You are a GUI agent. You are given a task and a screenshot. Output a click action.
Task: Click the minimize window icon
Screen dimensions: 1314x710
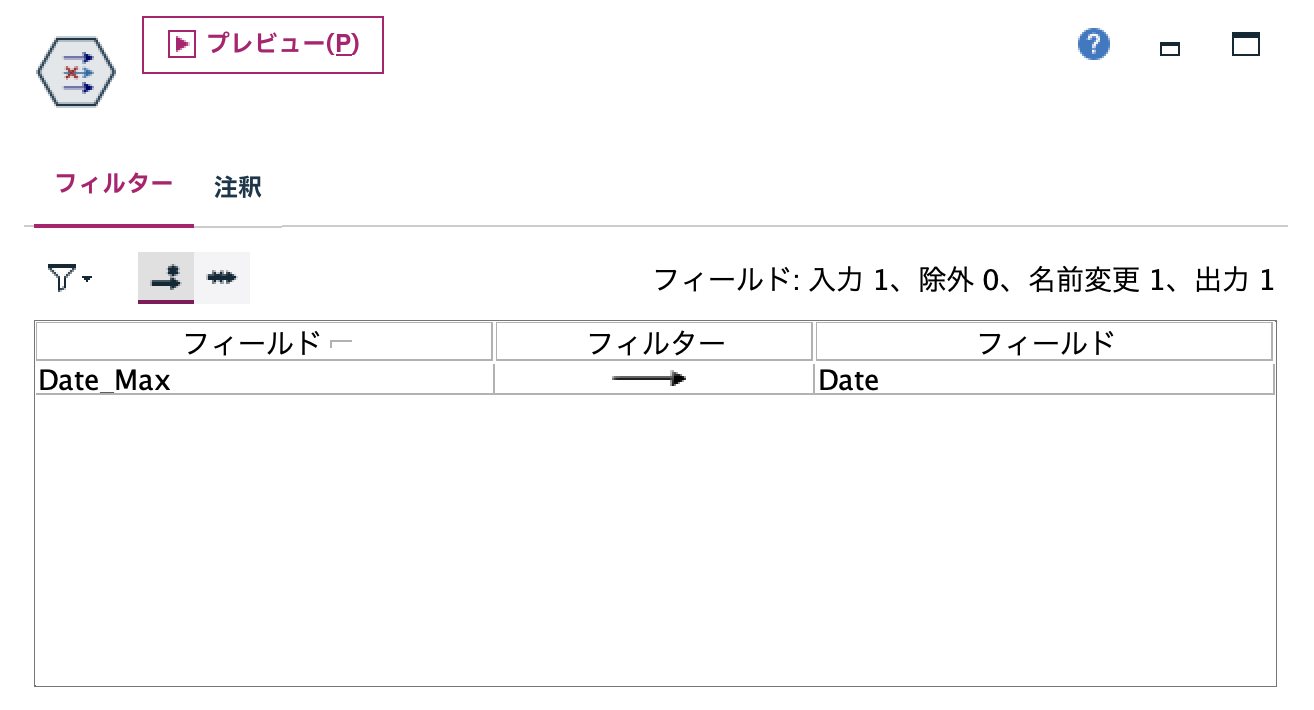(x=1170, y=46)
